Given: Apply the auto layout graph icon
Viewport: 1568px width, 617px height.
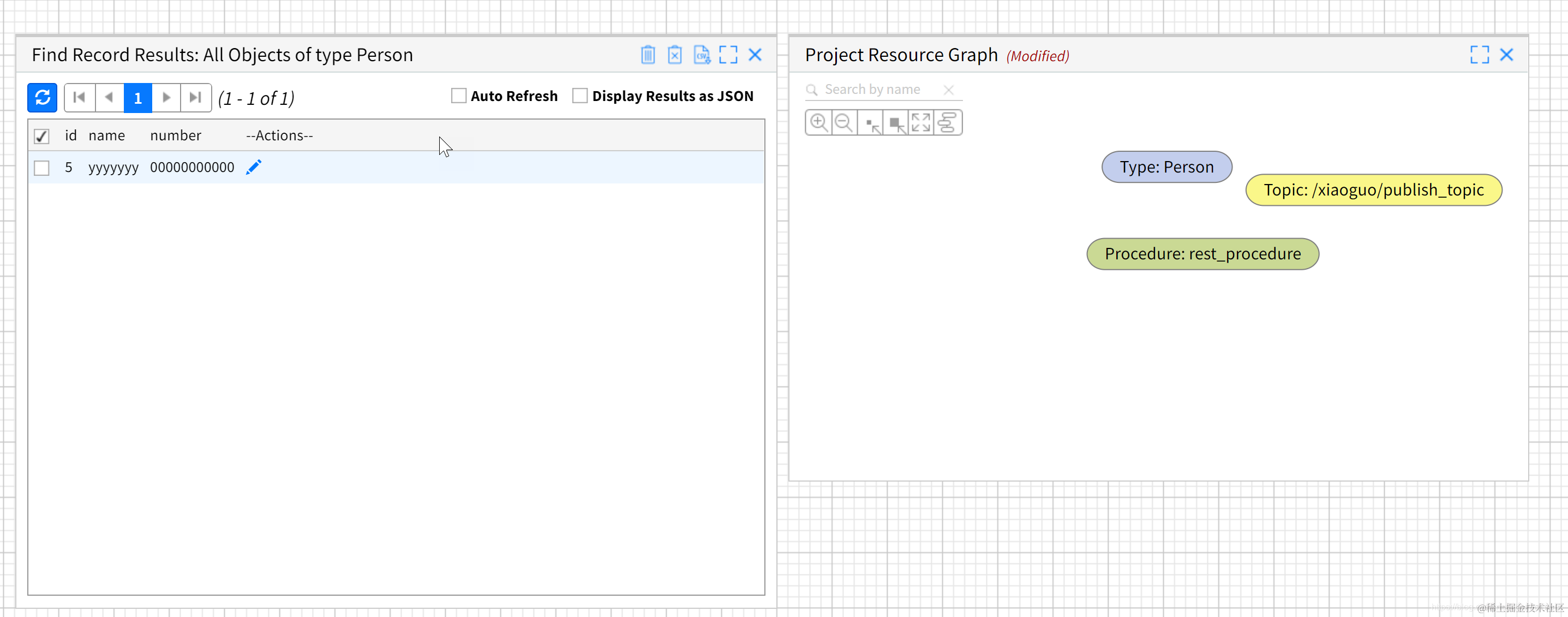Looking at the screenshot, I should click(947, 122).
